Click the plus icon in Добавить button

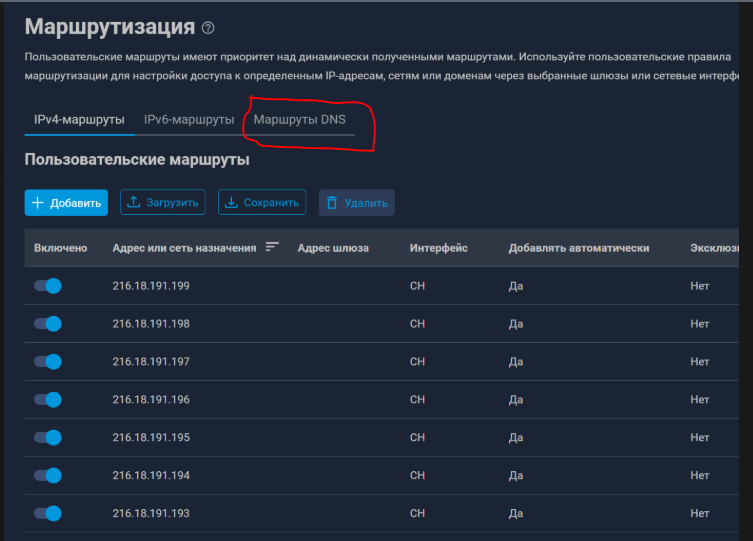38,203
